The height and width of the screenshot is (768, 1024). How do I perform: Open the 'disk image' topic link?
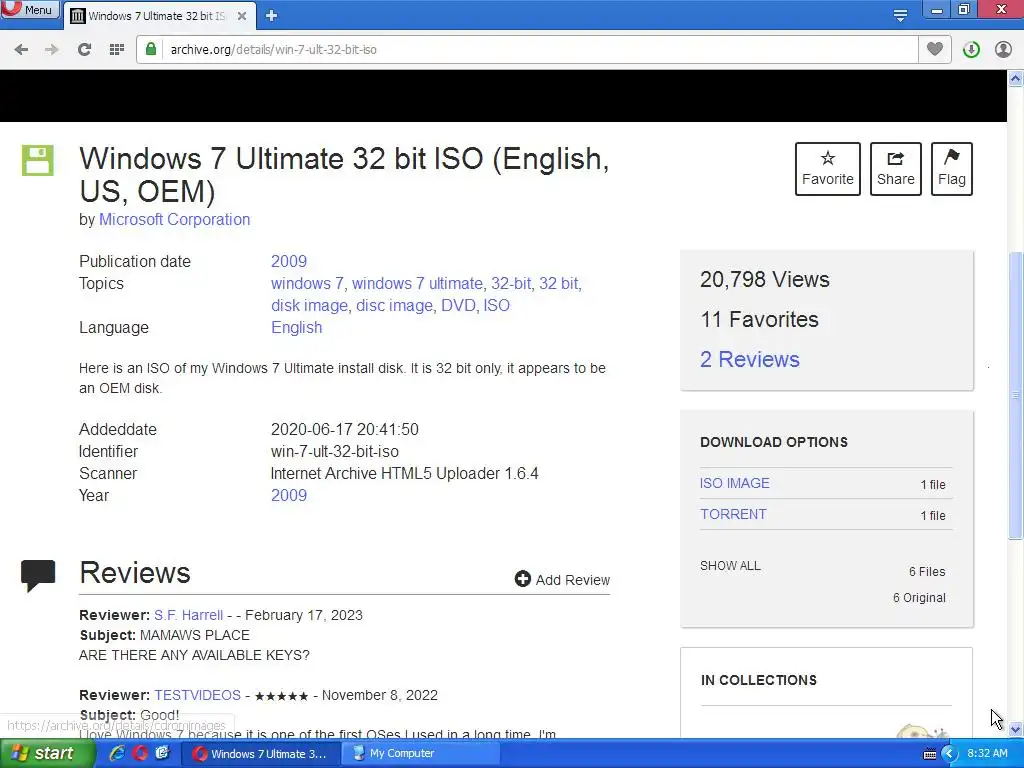(x=310, y=306)
